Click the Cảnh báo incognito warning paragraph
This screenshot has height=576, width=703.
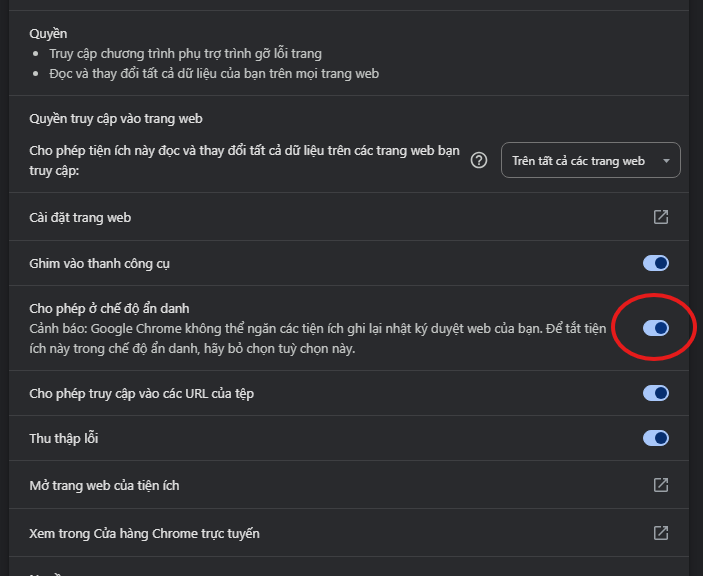coord(317,338)
